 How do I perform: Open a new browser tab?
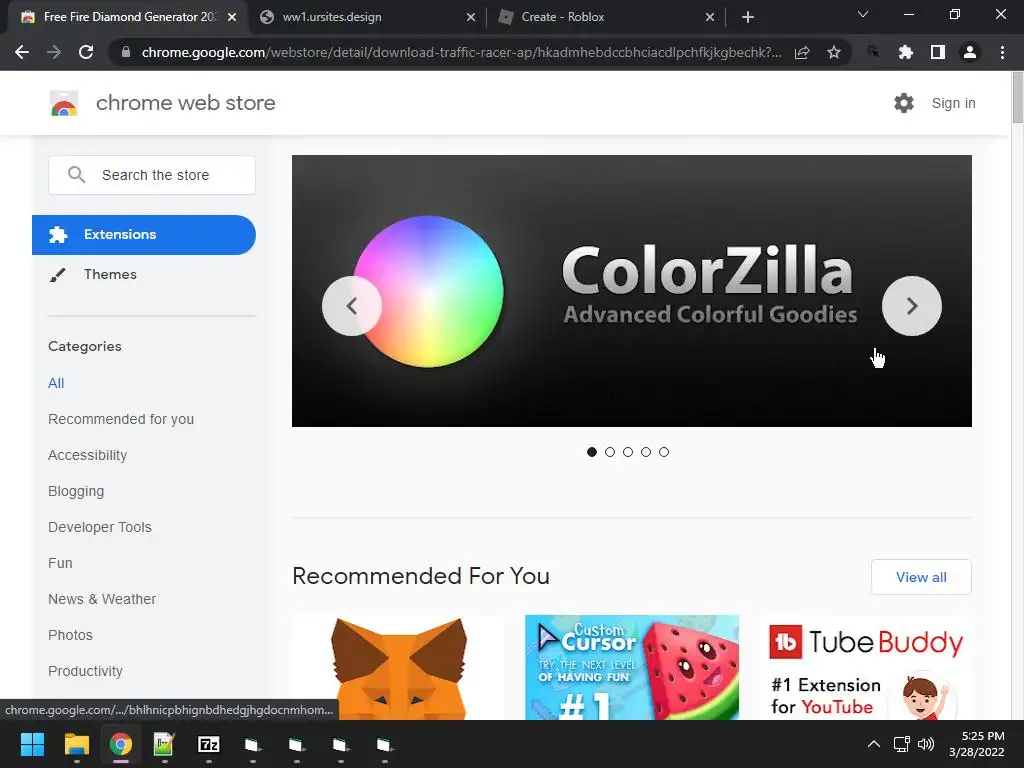click(748, 17)
